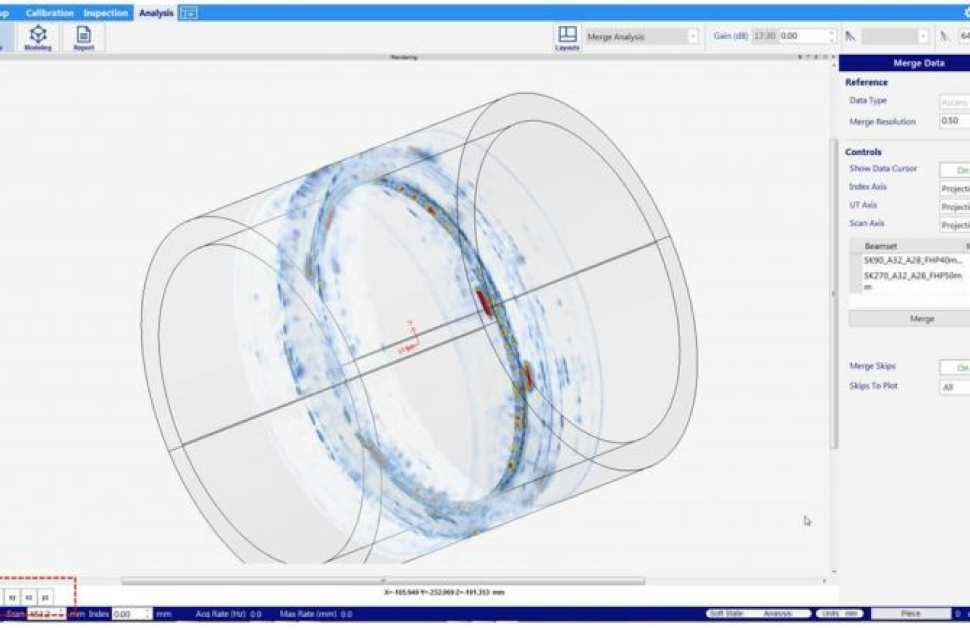970x630 pixels.
Task: Click the Merge Resolution field
Action: pos(955,121)
